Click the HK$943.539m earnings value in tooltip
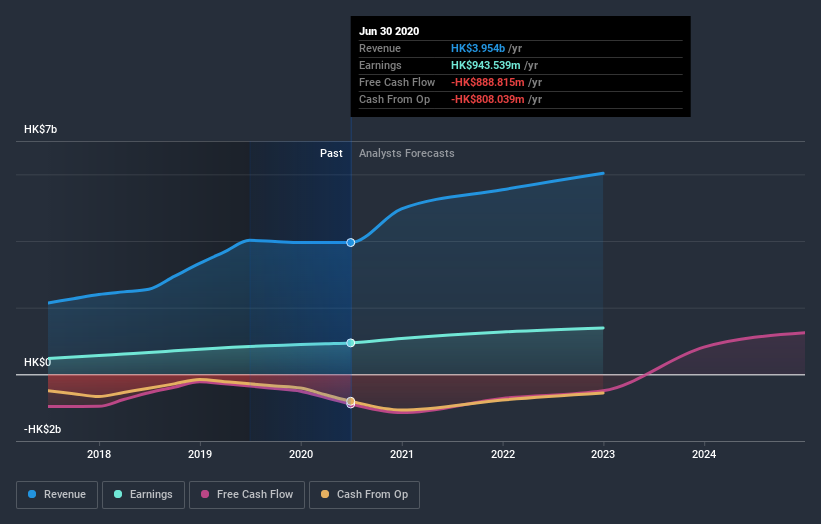821x524 pixels. click(x=486, y=65)
